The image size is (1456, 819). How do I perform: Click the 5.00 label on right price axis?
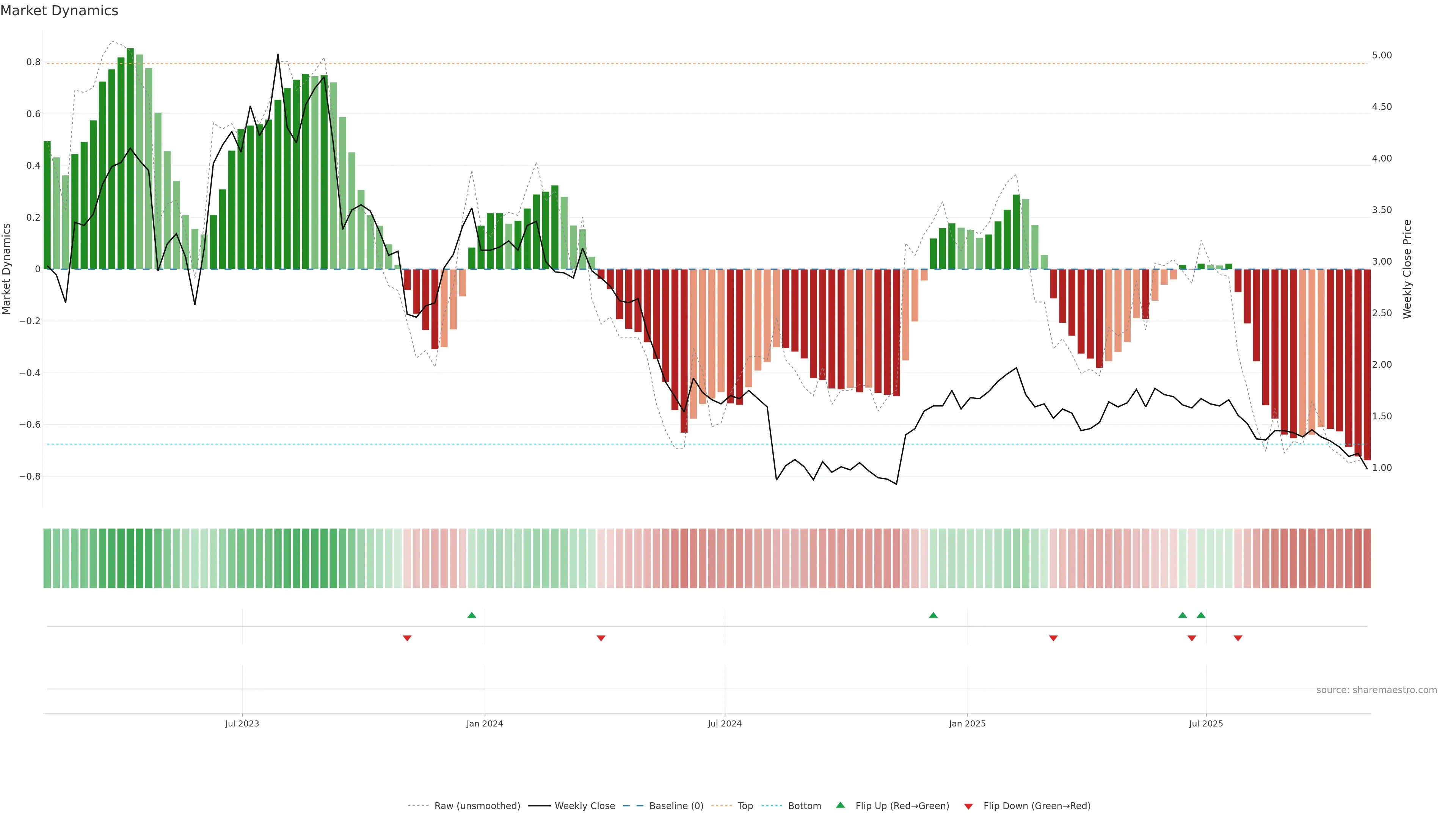[x=1381, y=55]
